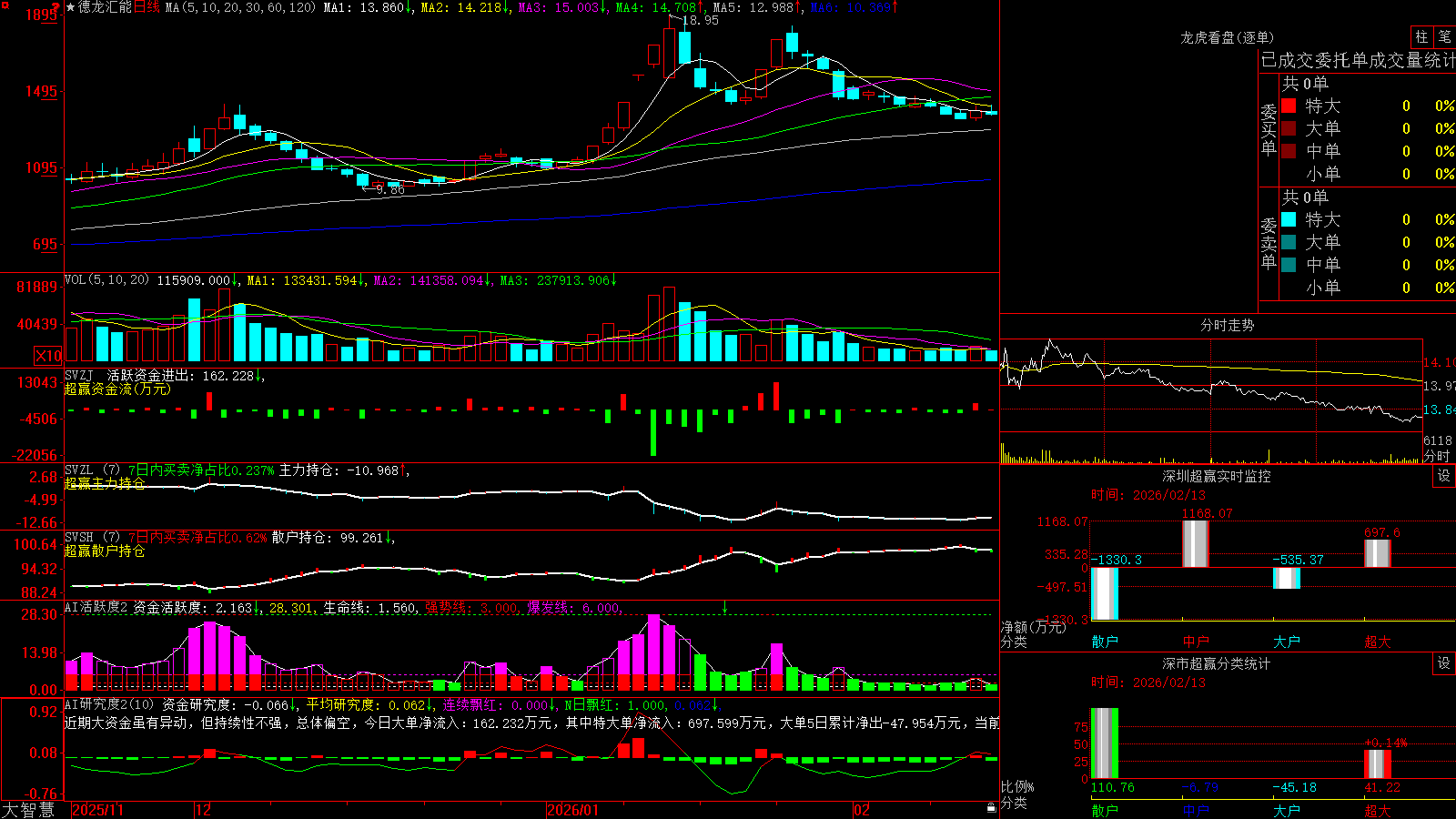Click the 695 price axis value

click(45, 244)
